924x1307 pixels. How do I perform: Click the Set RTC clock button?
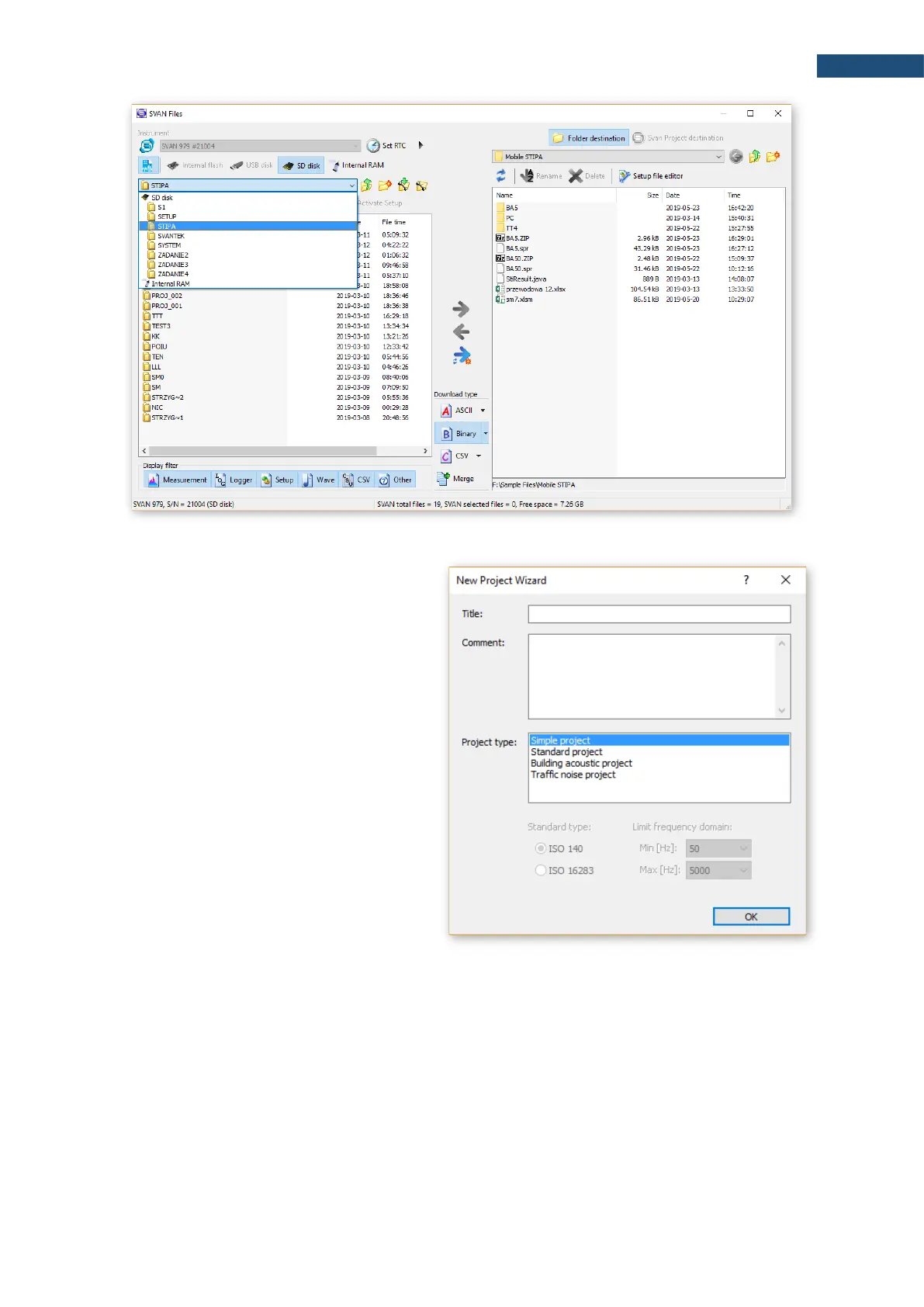click(x=386, y=146)
